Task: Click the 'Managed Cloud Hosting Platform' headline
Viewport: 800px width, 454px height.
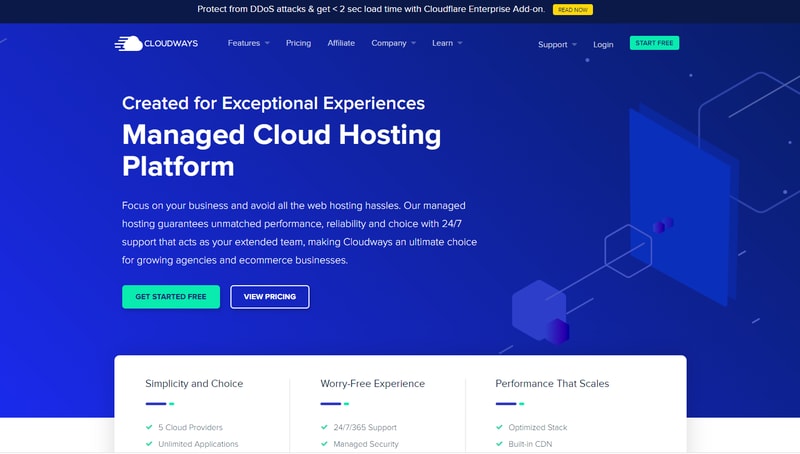Action: tap(282, 150)
